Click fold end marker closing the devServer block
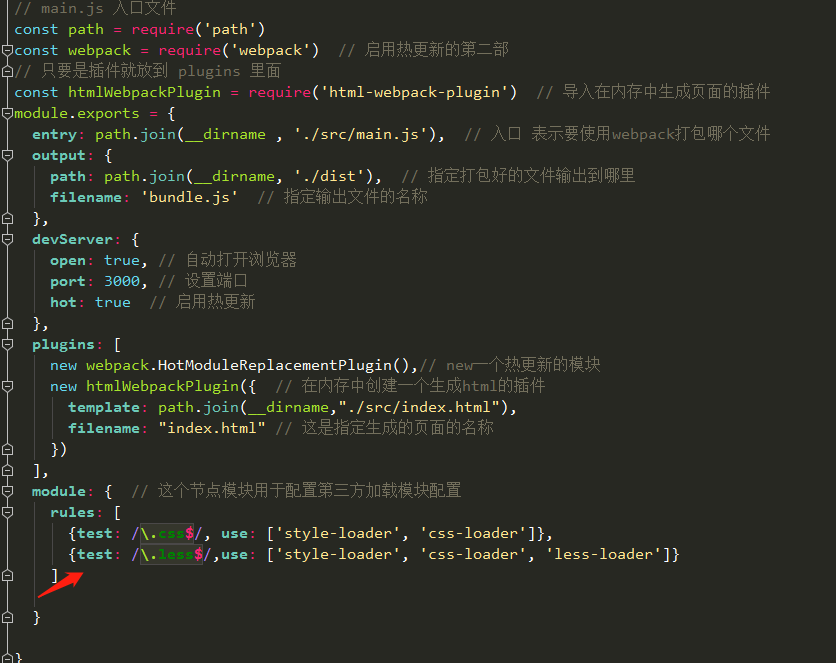Screen dimensions: 836x663 point(7,324)
